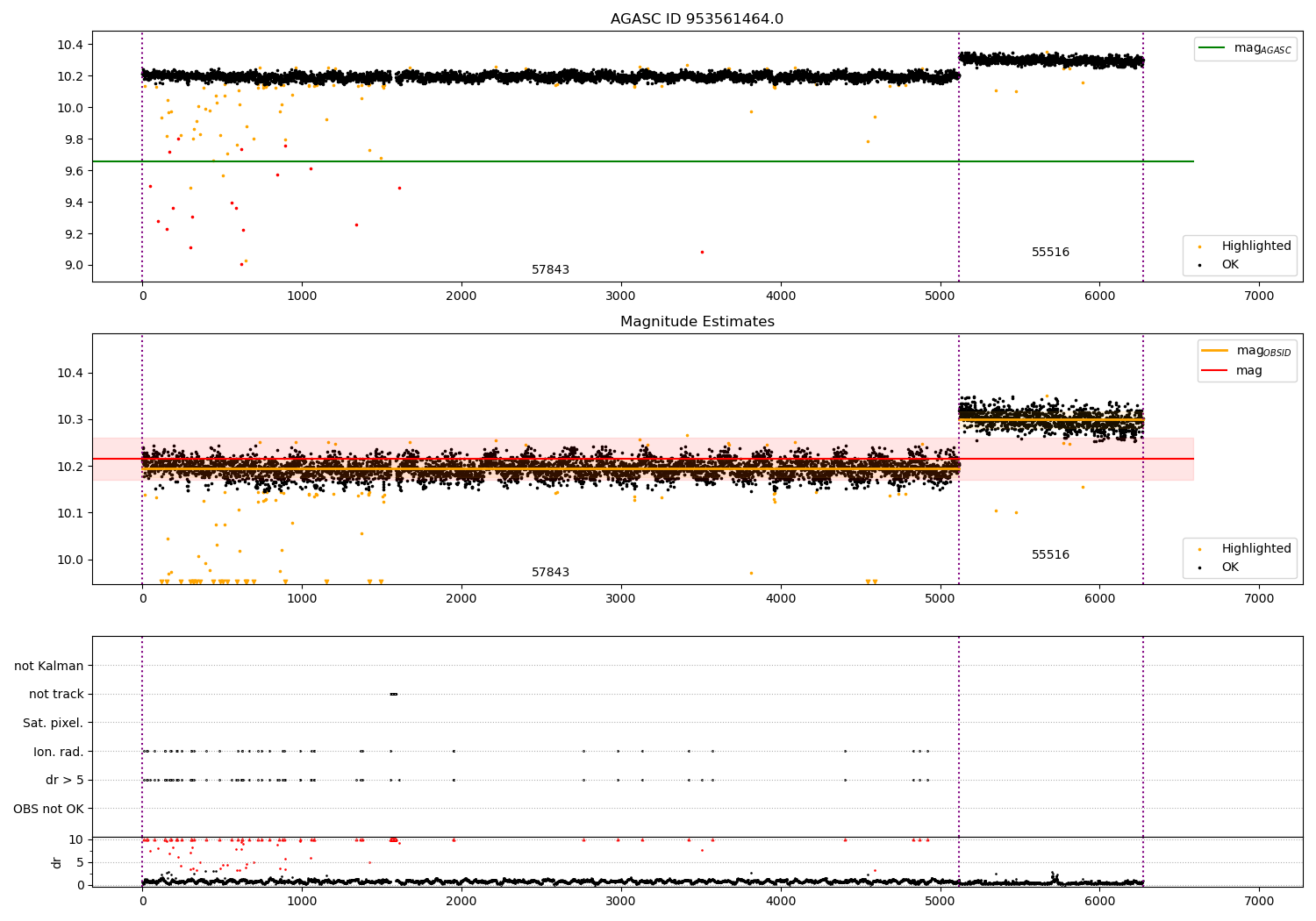Screen dimensions: 1316x921
Task: Click the 7000 x-tick of the bottom plot
Action: point(1259,902)
